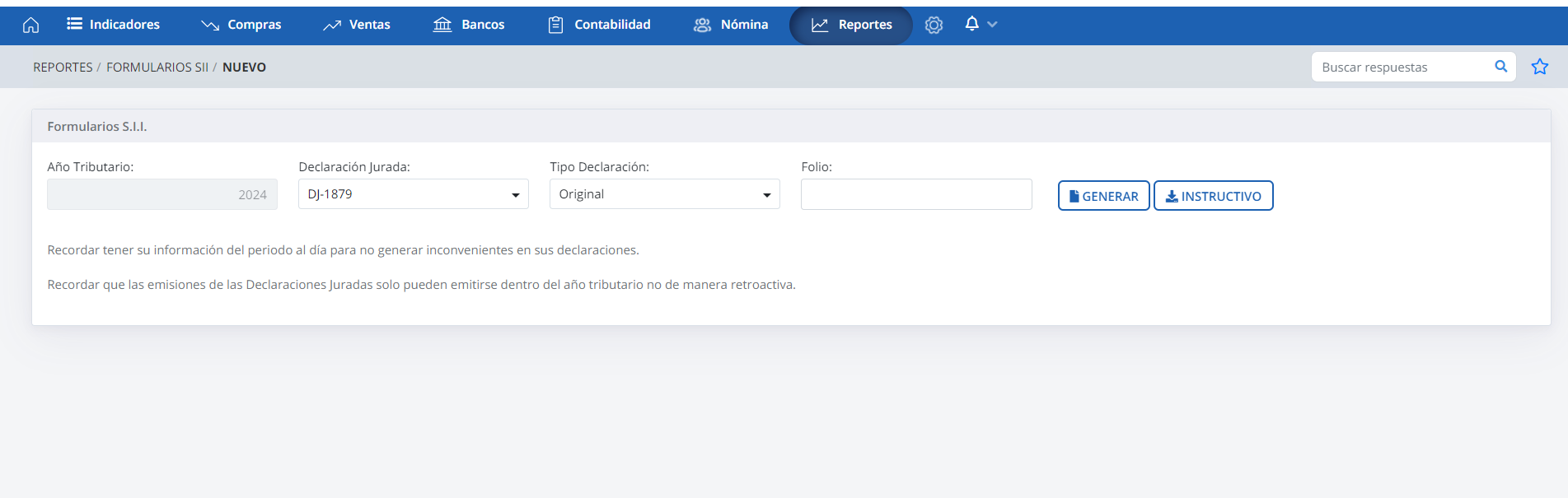Click the notifications bell icon
1568x498 pixels.
(971, 24)
